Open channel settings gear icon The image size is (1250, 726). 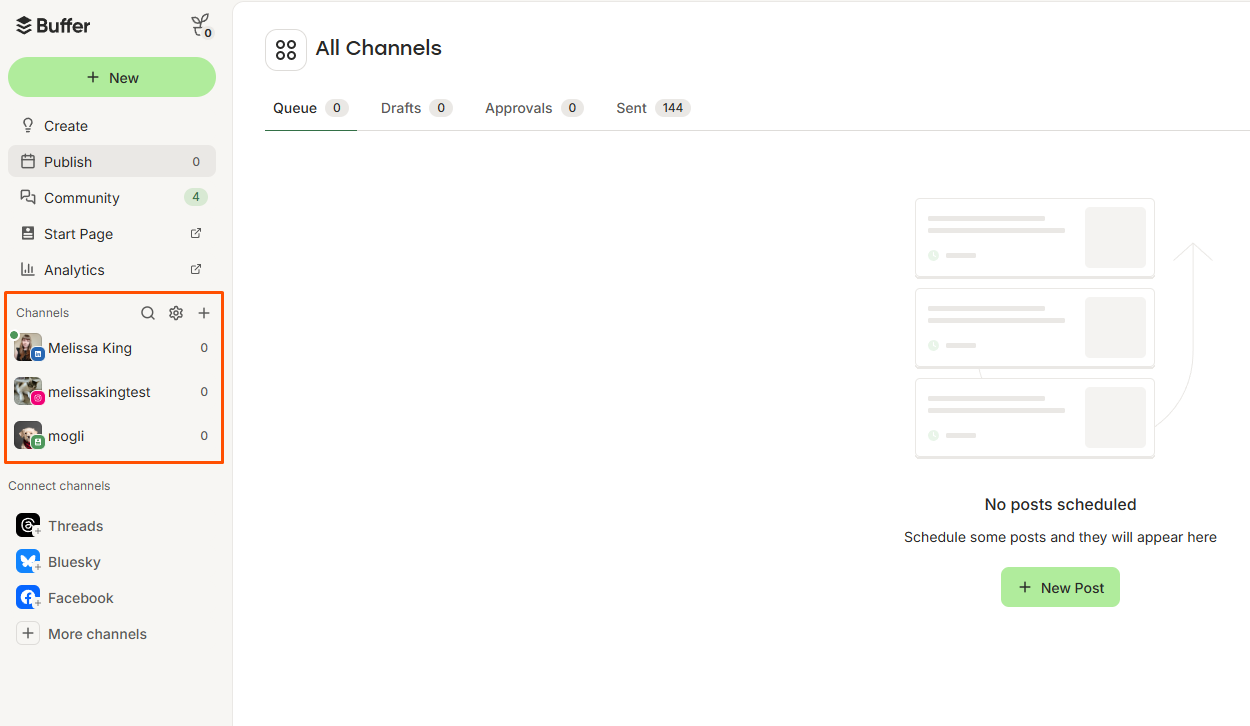point(176,313)
